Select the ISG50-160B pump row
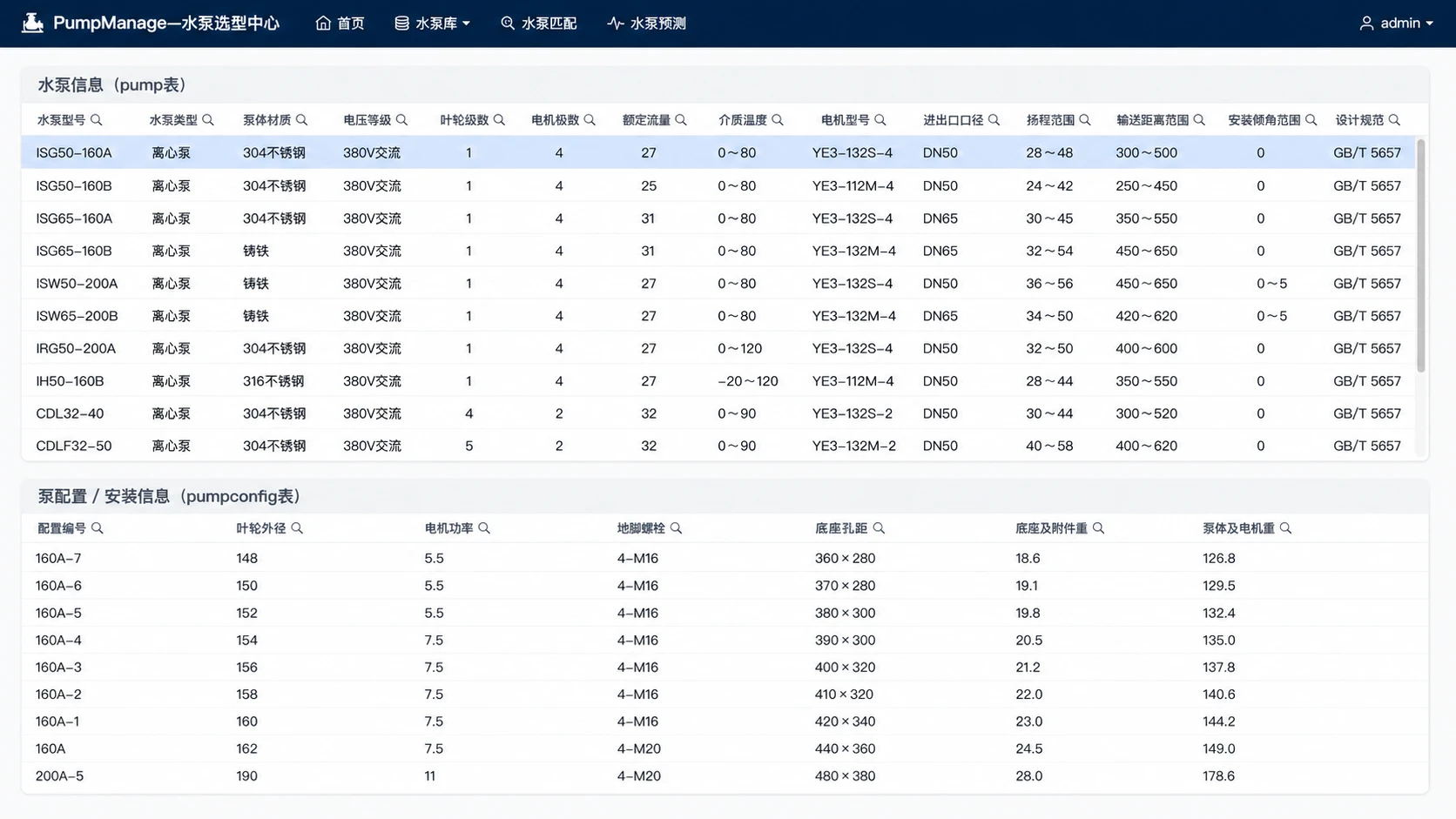Screen dimensions: 1456x819 (718, 185)
